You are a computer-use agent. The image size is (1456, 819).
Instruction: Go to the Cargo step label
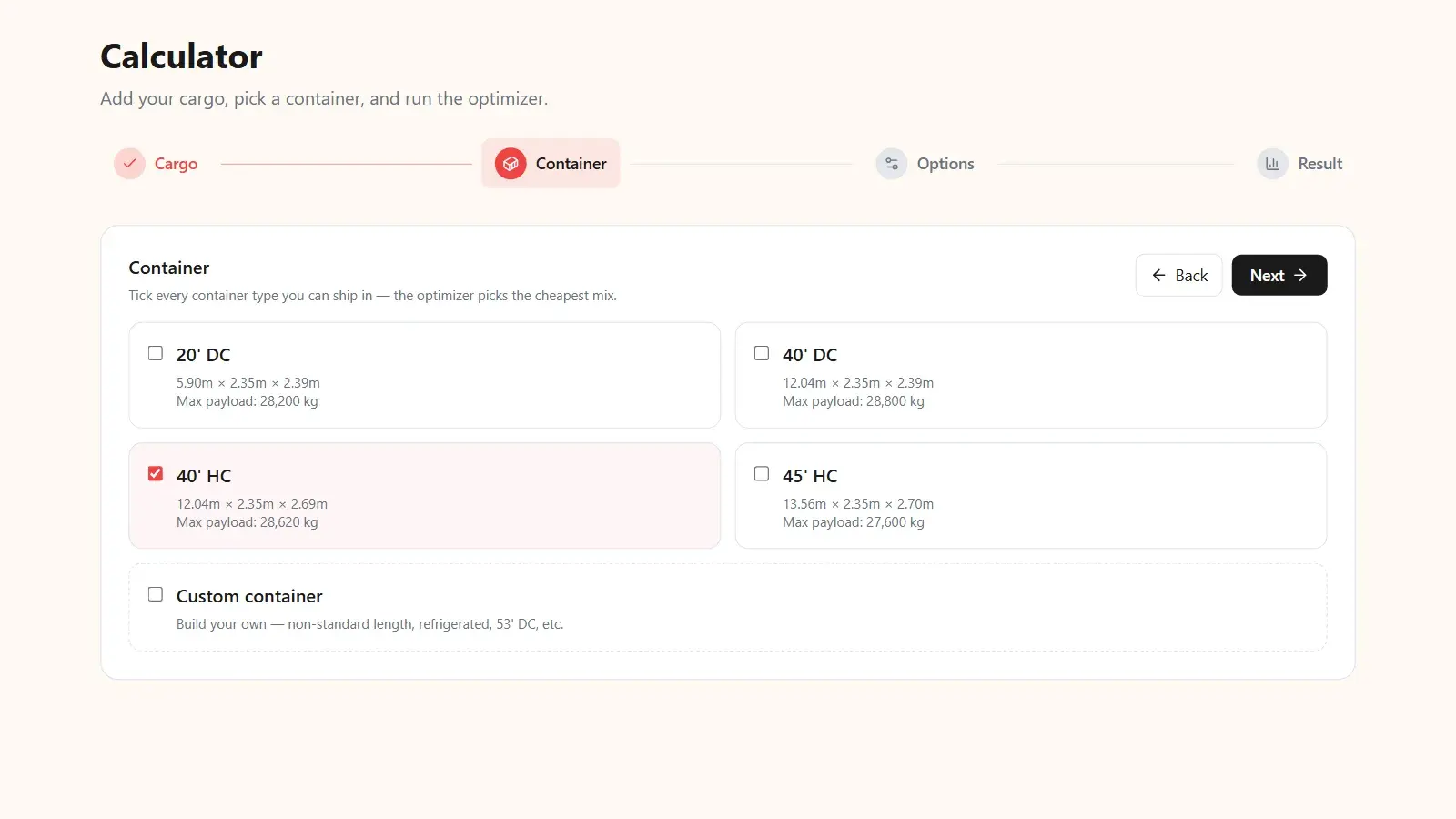[x=176, y=164]
